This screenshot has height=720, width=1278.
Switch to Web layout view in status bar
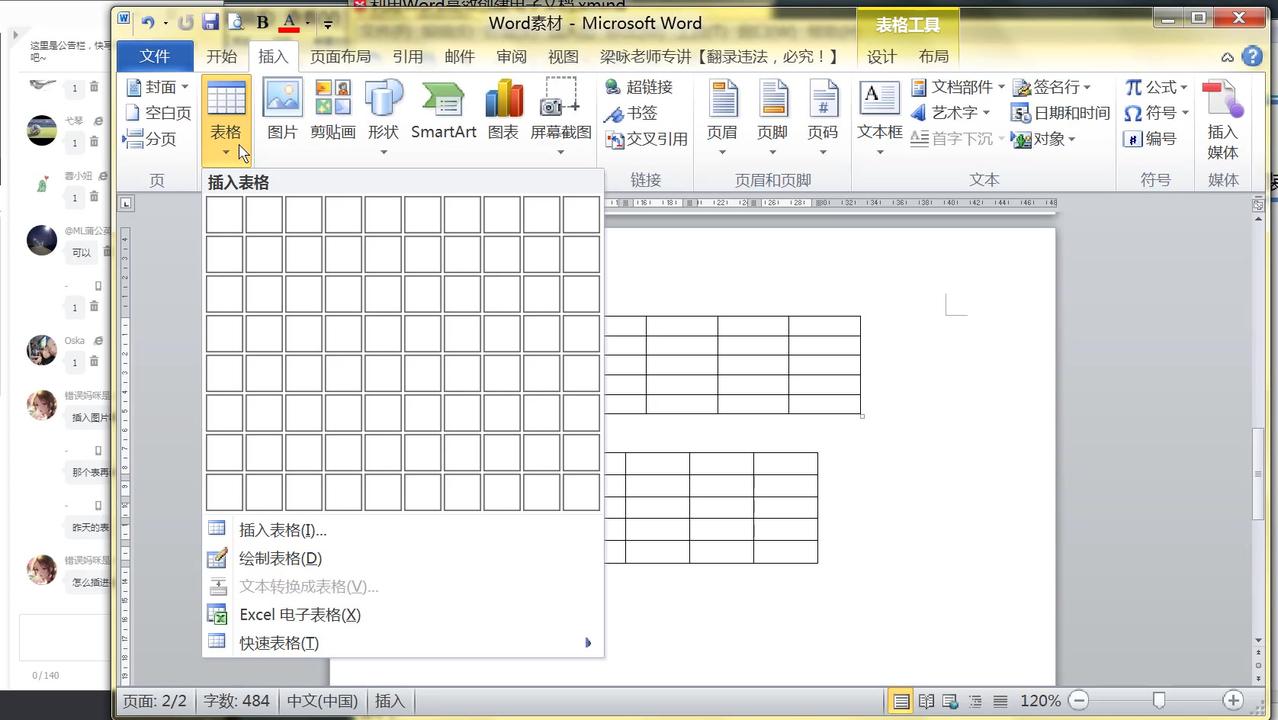click(948, 701)
